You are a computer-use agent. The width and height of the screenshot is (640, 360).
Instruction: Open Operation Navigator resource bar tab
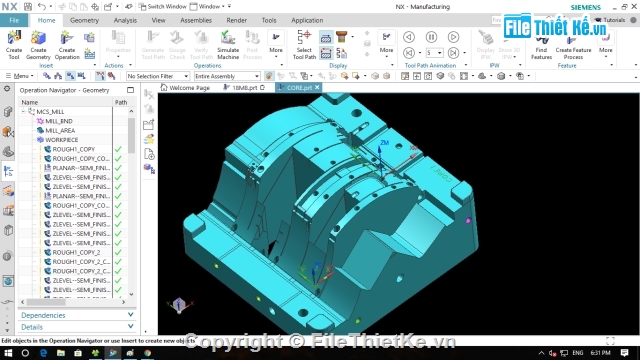[x=8, y=171]
